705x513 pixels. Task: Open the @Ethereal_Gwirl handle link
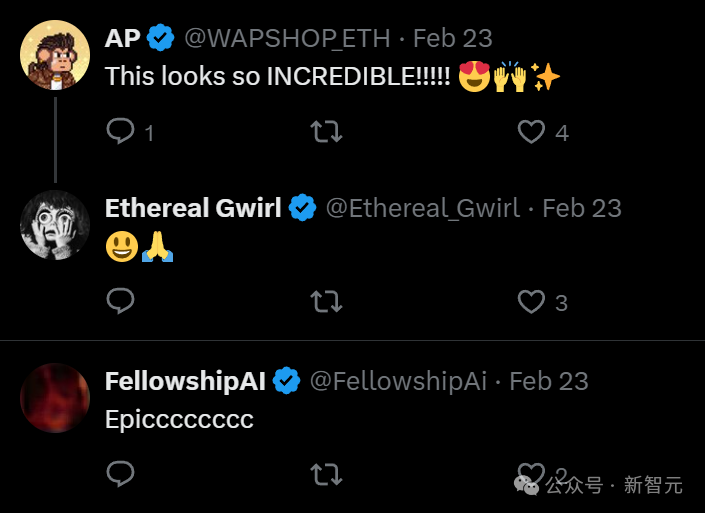point(423,208)
